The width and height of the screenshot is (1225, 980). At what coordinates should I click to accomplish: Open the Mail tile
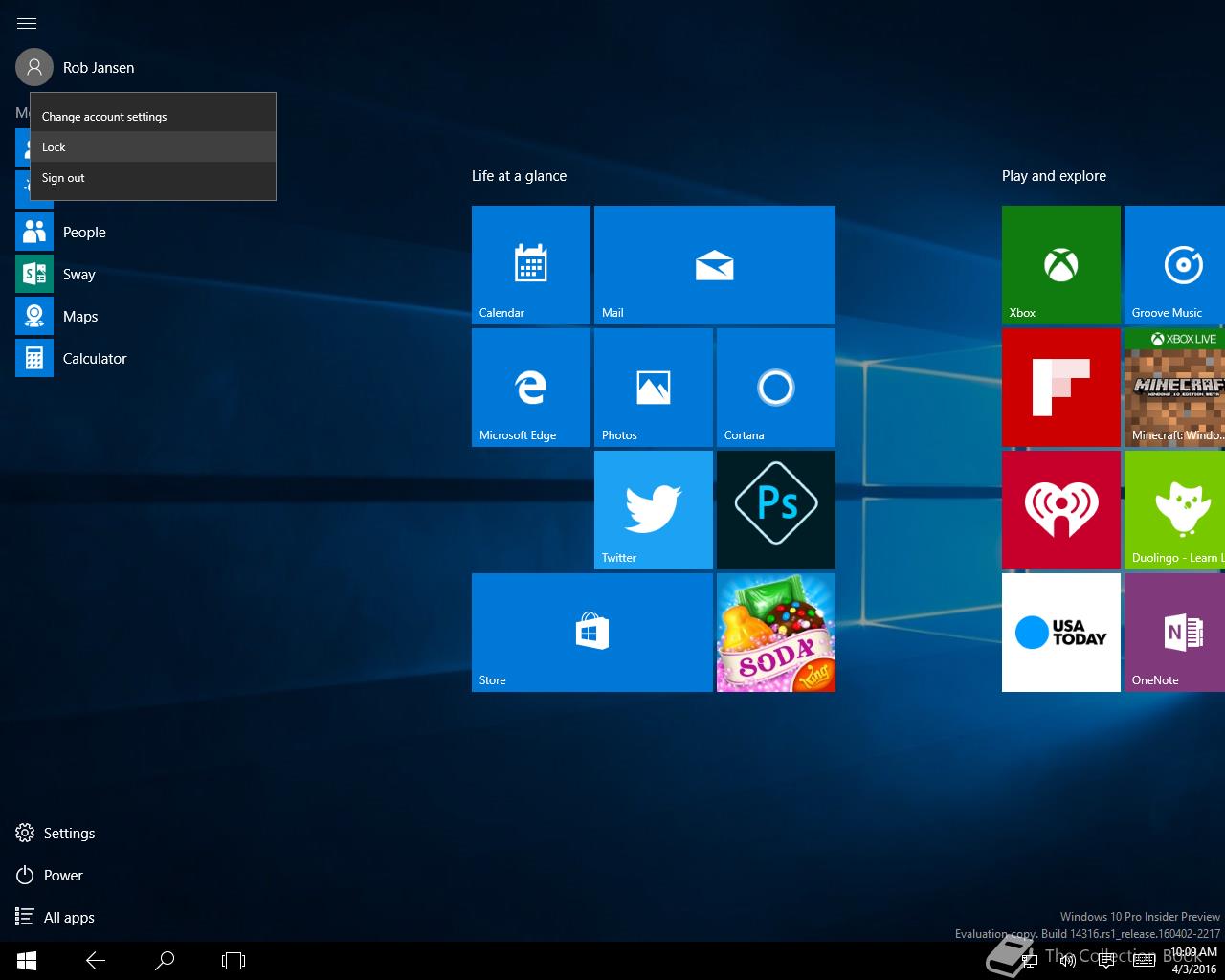715,265
